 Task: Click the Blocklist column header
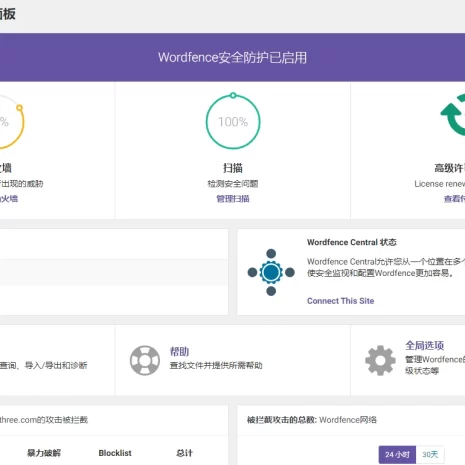[115, 453]
